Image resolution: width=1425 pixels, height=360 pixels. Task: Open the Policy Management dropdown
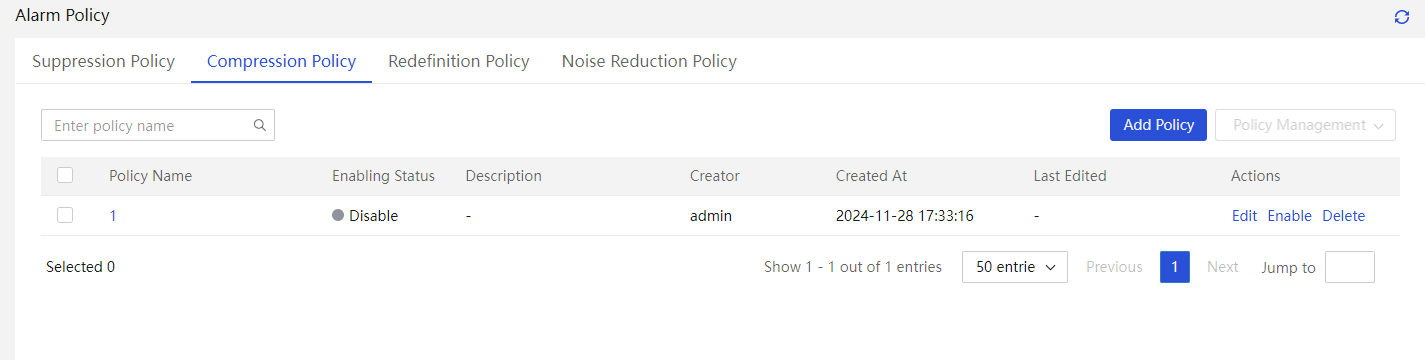point(1305,125)
